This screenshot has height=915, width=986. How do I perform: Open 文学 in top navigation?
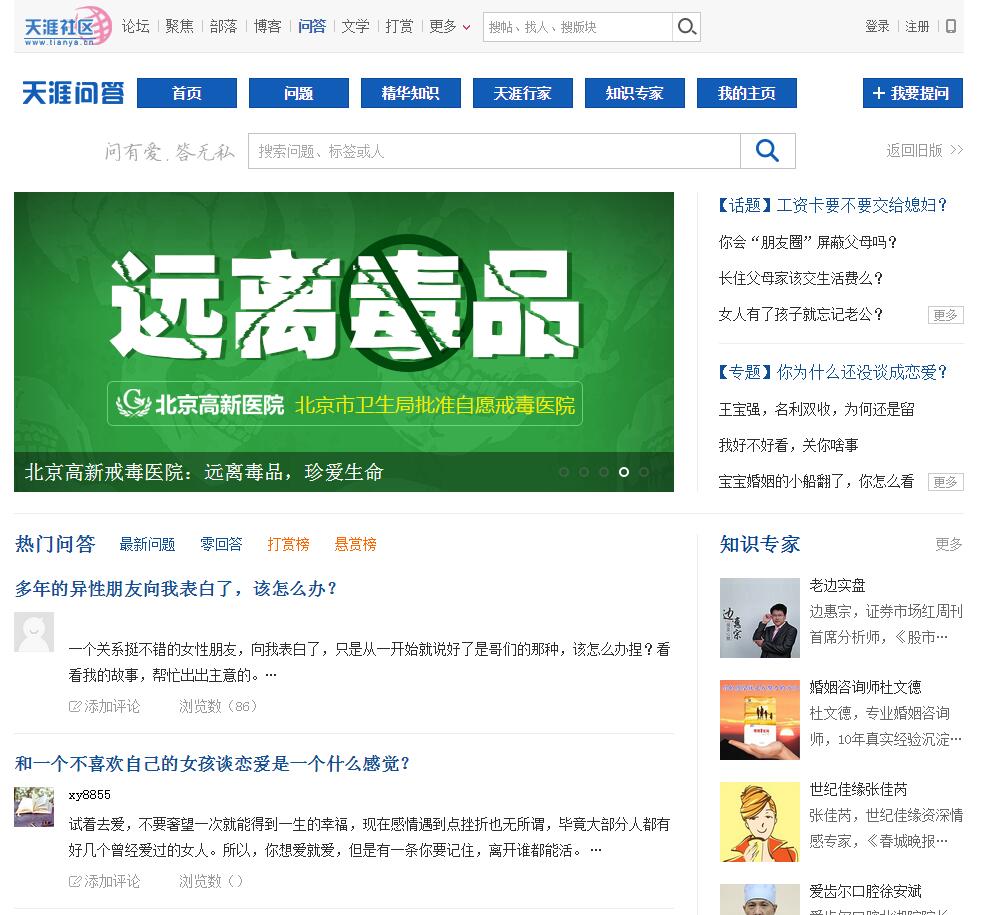(356, 26)
